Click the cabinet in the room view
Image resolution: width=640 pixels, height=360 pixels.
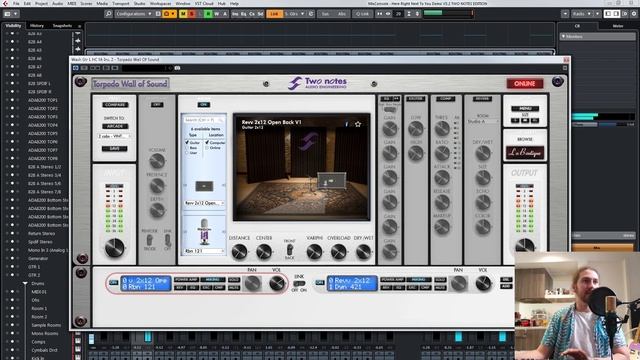[x=331, y=181]
